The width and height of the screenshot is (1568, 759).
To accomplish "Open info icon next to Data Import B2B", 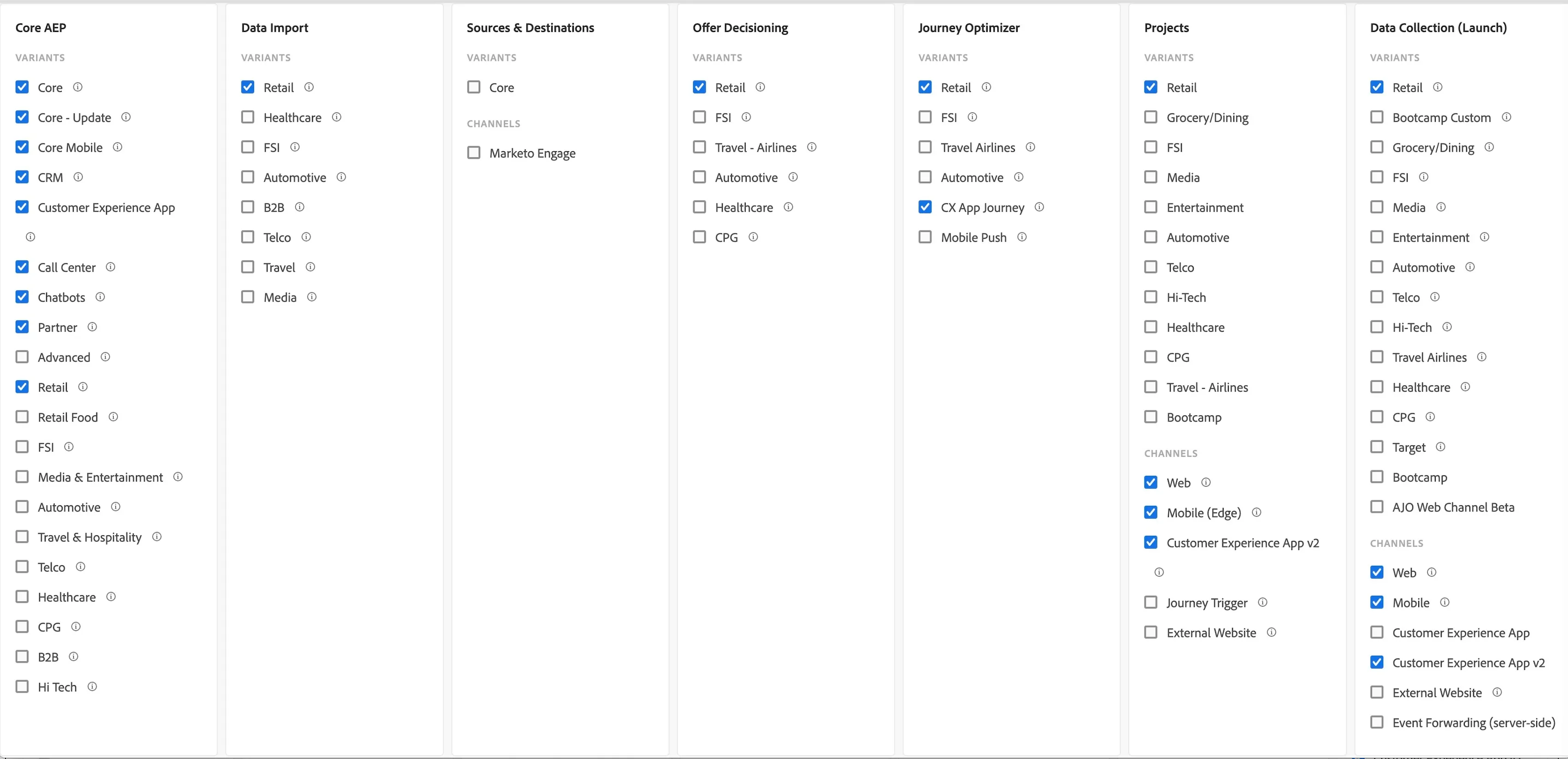I will pyautogui.click(x=300, y=207).
